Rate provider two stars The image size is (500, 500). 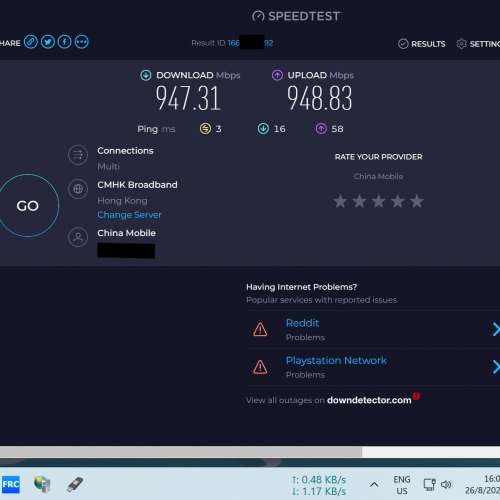[359, 201]
